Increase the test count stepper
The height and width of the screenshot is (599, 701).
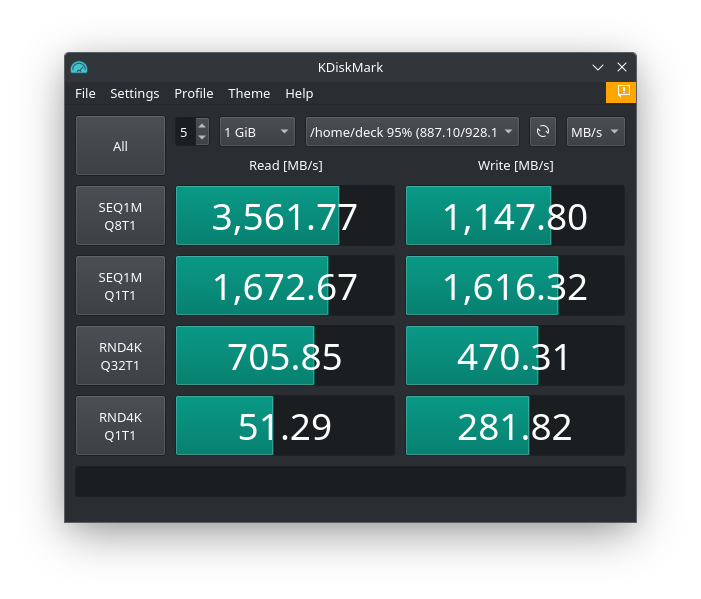[x=202, y=126]
